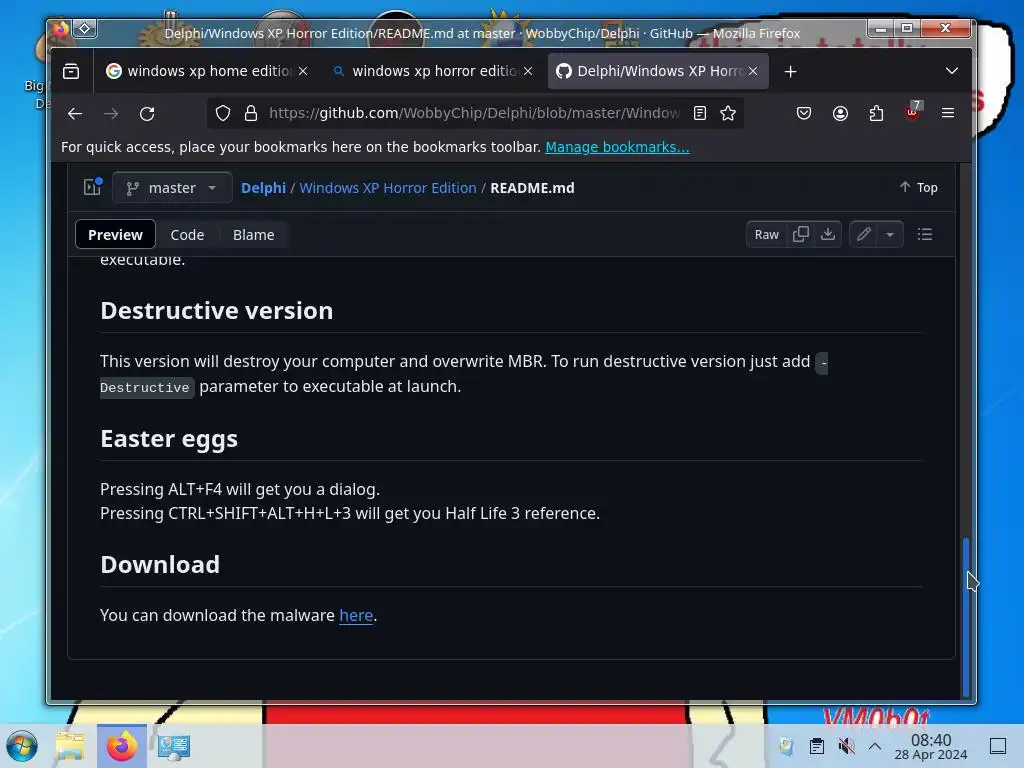The image size is (1024, 768).
Task: Open a new browser tab
Action: pyautogui.click(x=790, y=71)
